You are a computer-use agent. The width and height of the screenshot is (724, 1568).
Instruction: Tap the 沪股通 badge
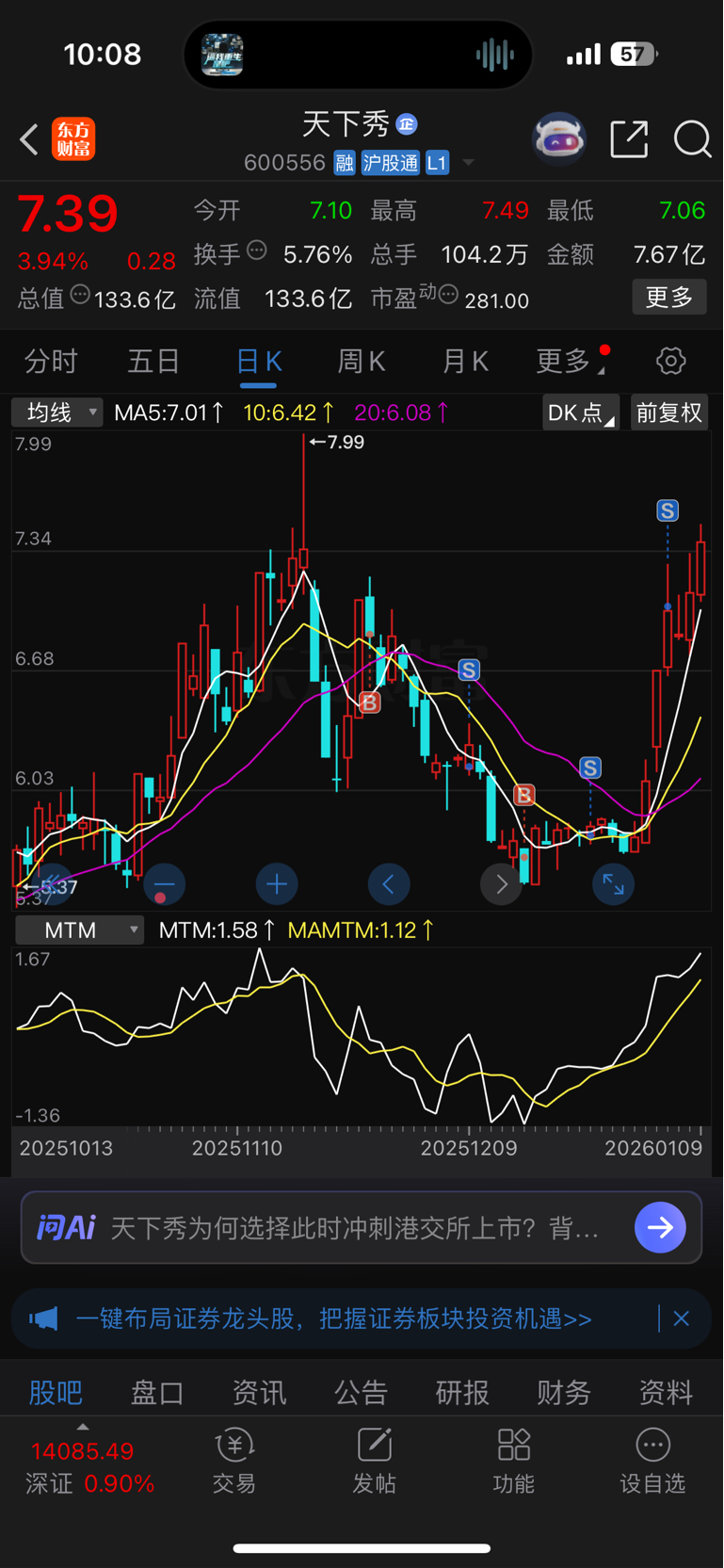[390, 163]
